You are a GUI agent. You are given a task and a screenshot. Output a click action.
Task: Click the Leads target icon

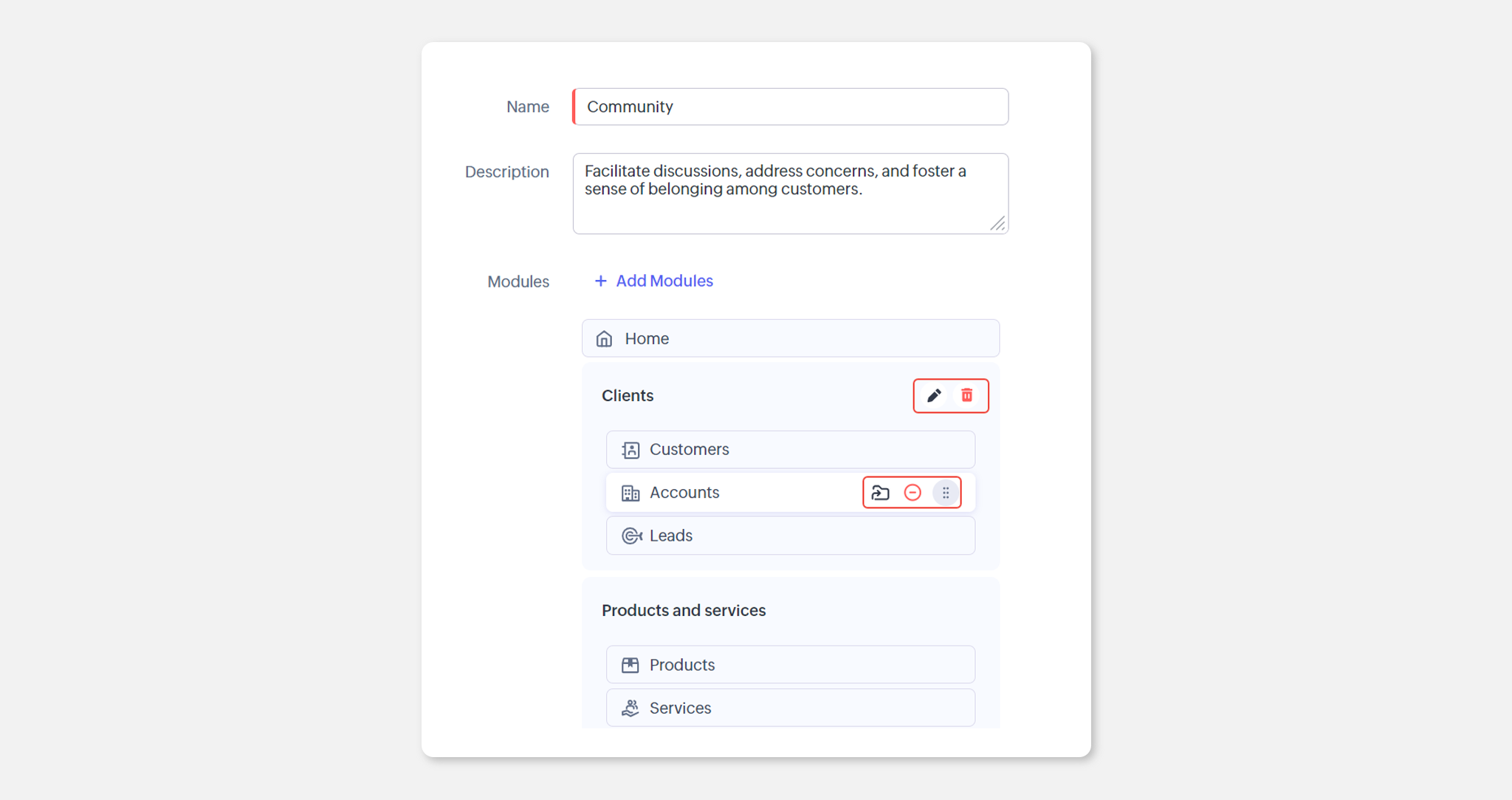pos(631,536)
